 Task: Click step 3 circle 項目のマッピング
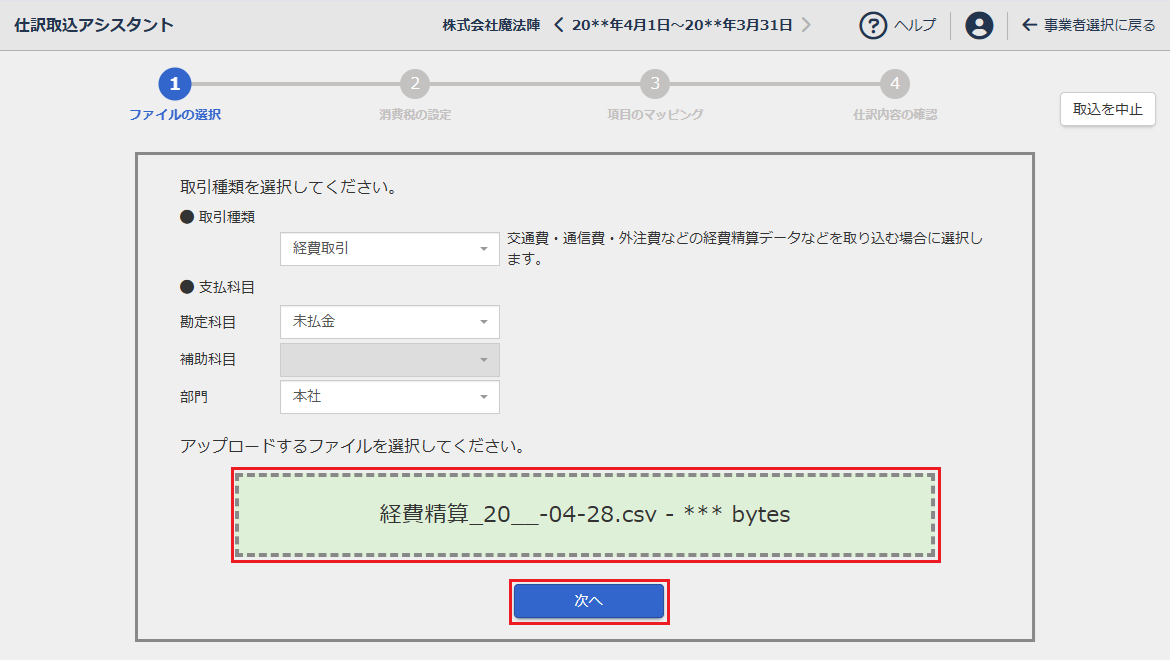click(x=655, y=84)
